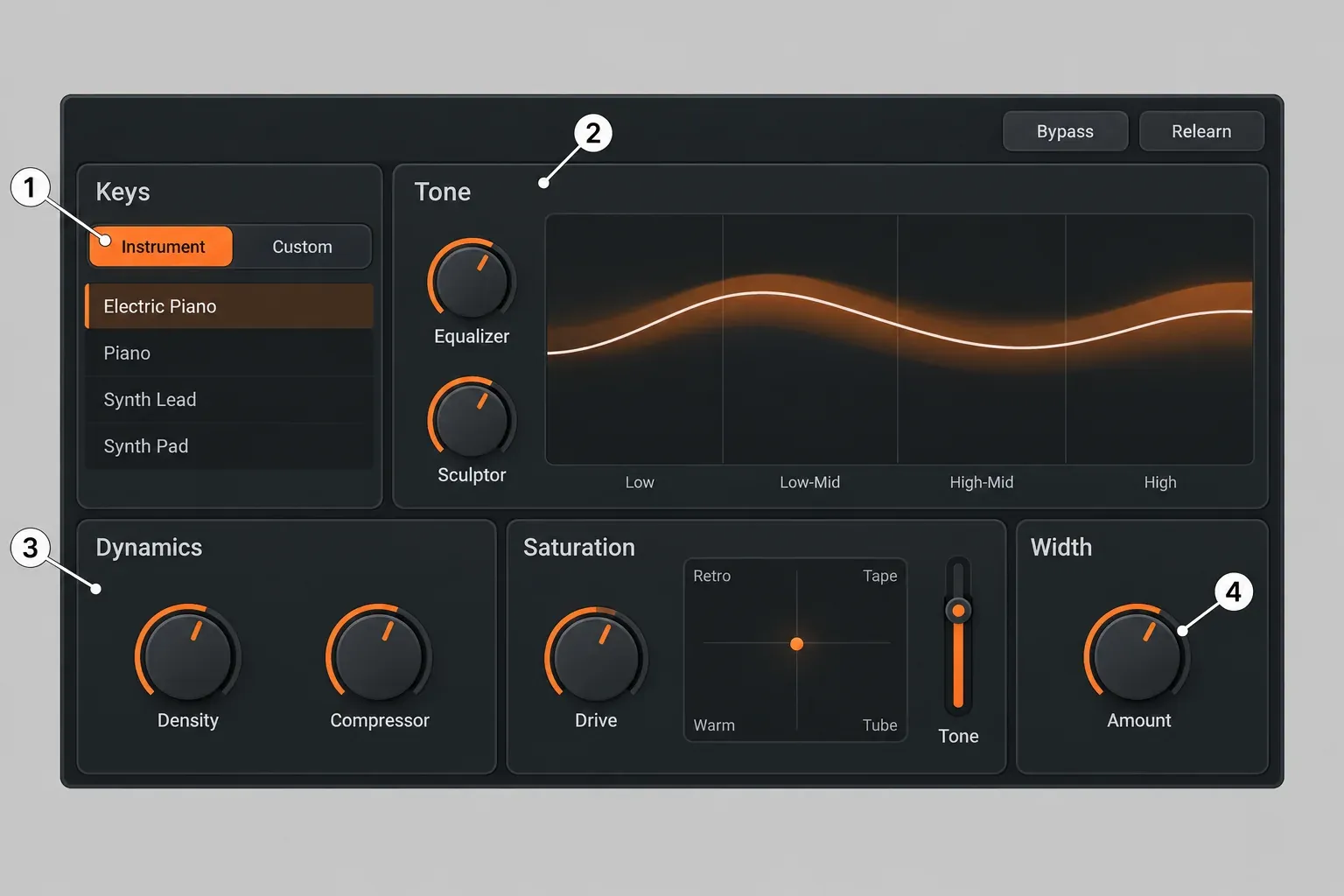The height and width of the screenshot is (896, 1344).
Task: Switch to the Instrument tab
Action: click(161, 247)
